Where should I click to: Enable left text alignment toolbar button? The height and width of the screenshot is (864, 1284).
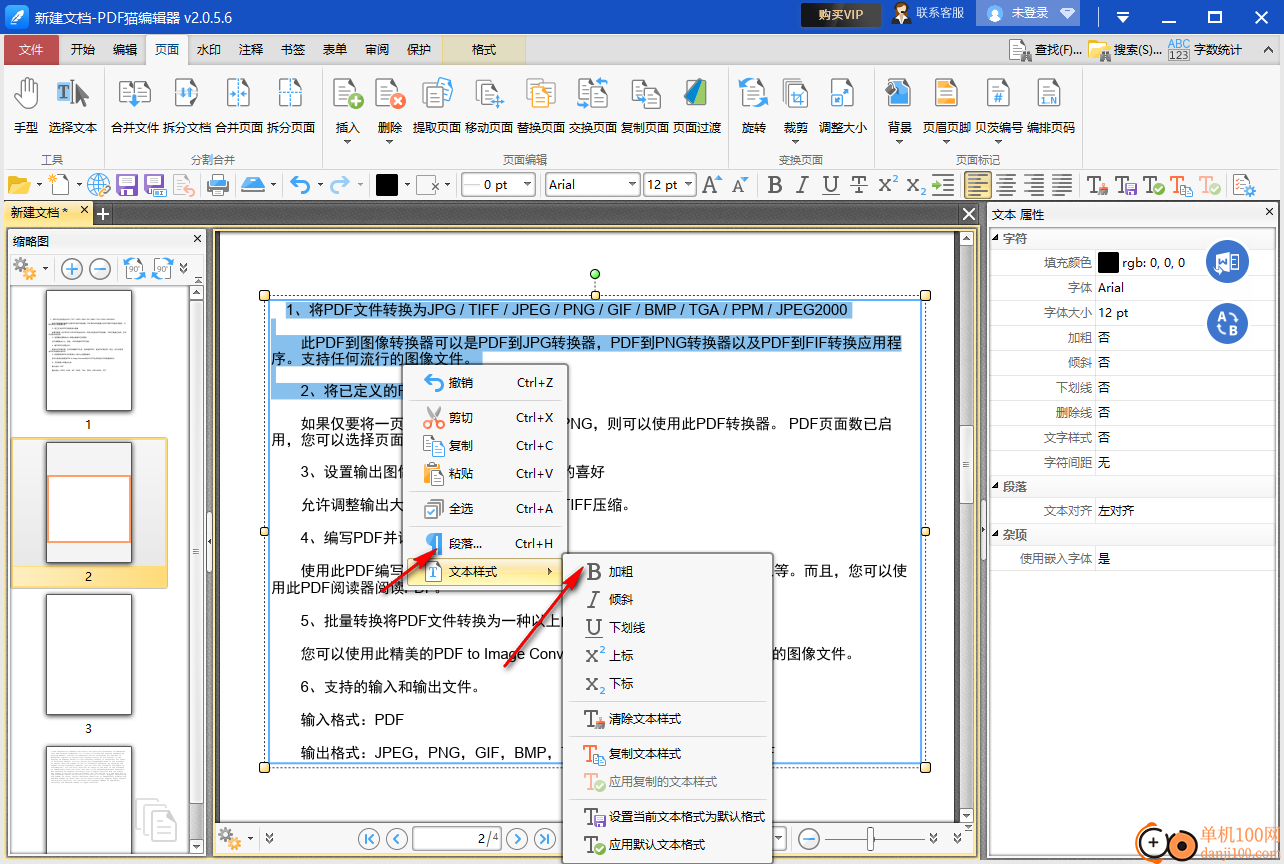978,185
